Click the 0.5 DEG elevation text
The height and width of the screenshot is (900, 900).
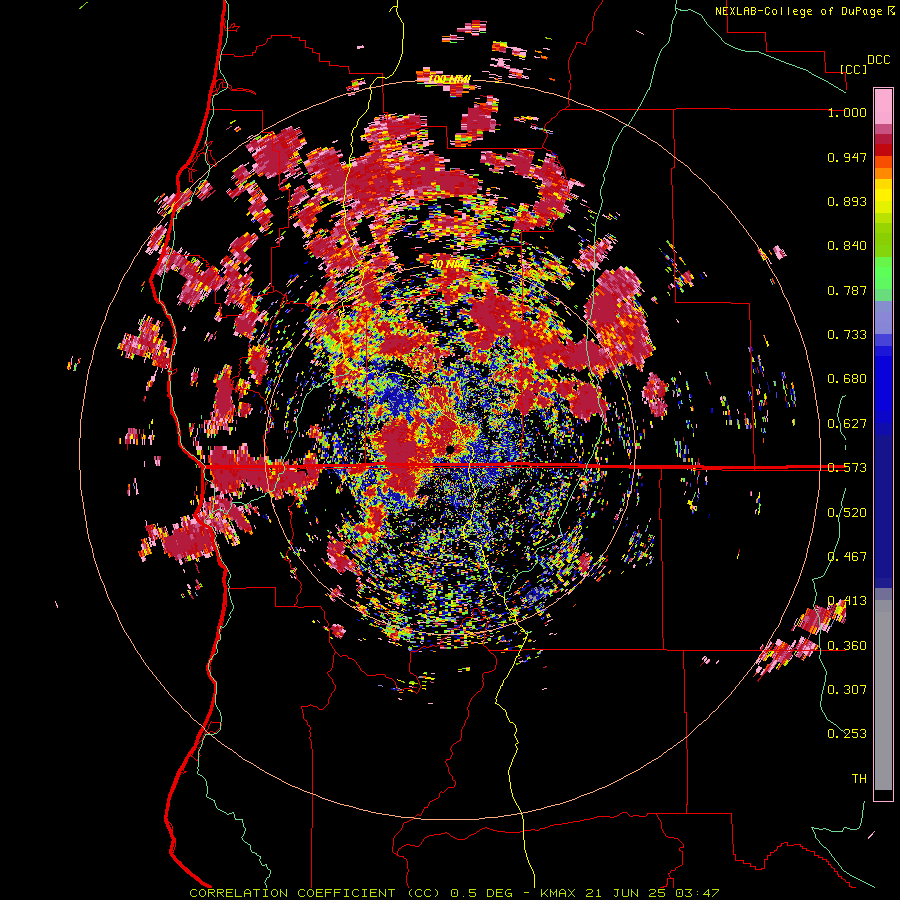[482, 893]
